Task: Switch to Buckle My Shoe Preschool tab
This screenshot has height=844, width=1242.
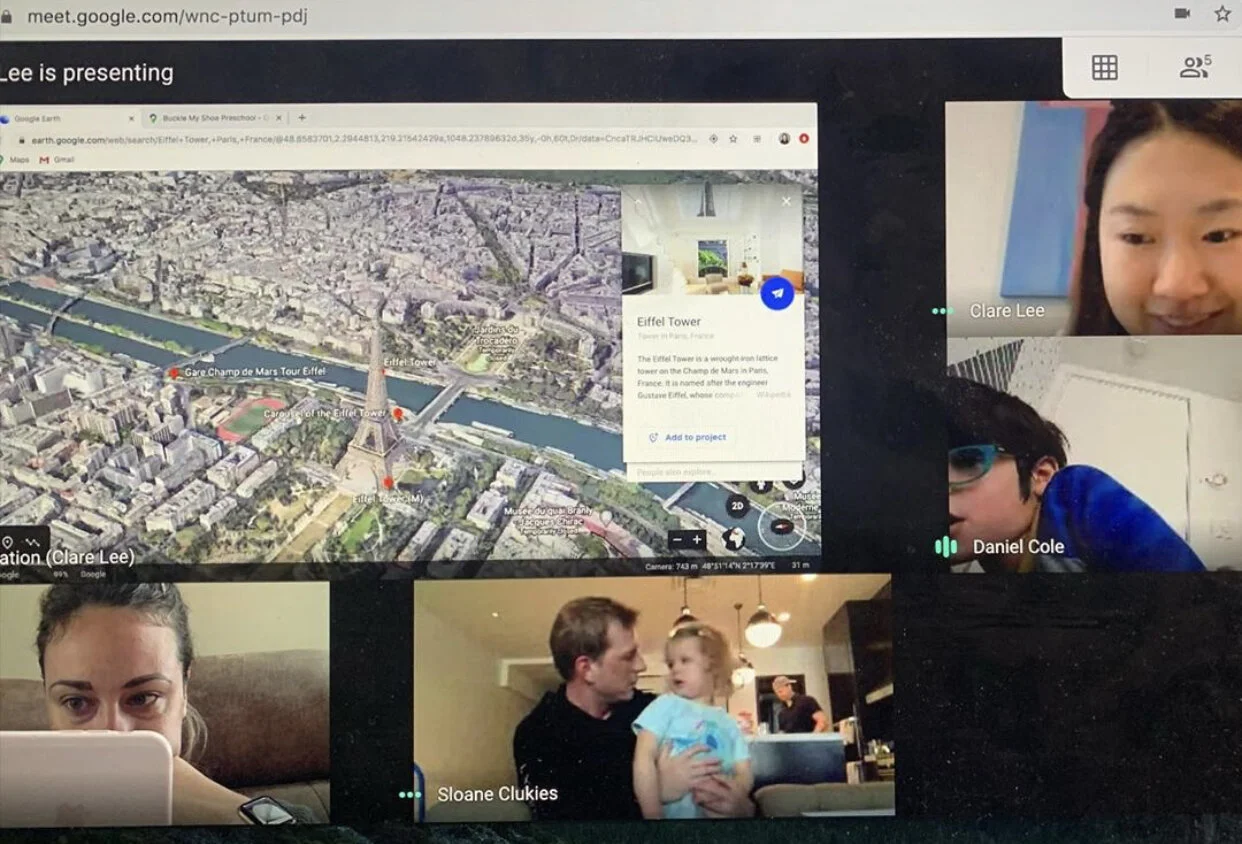Action: point(214,118)
